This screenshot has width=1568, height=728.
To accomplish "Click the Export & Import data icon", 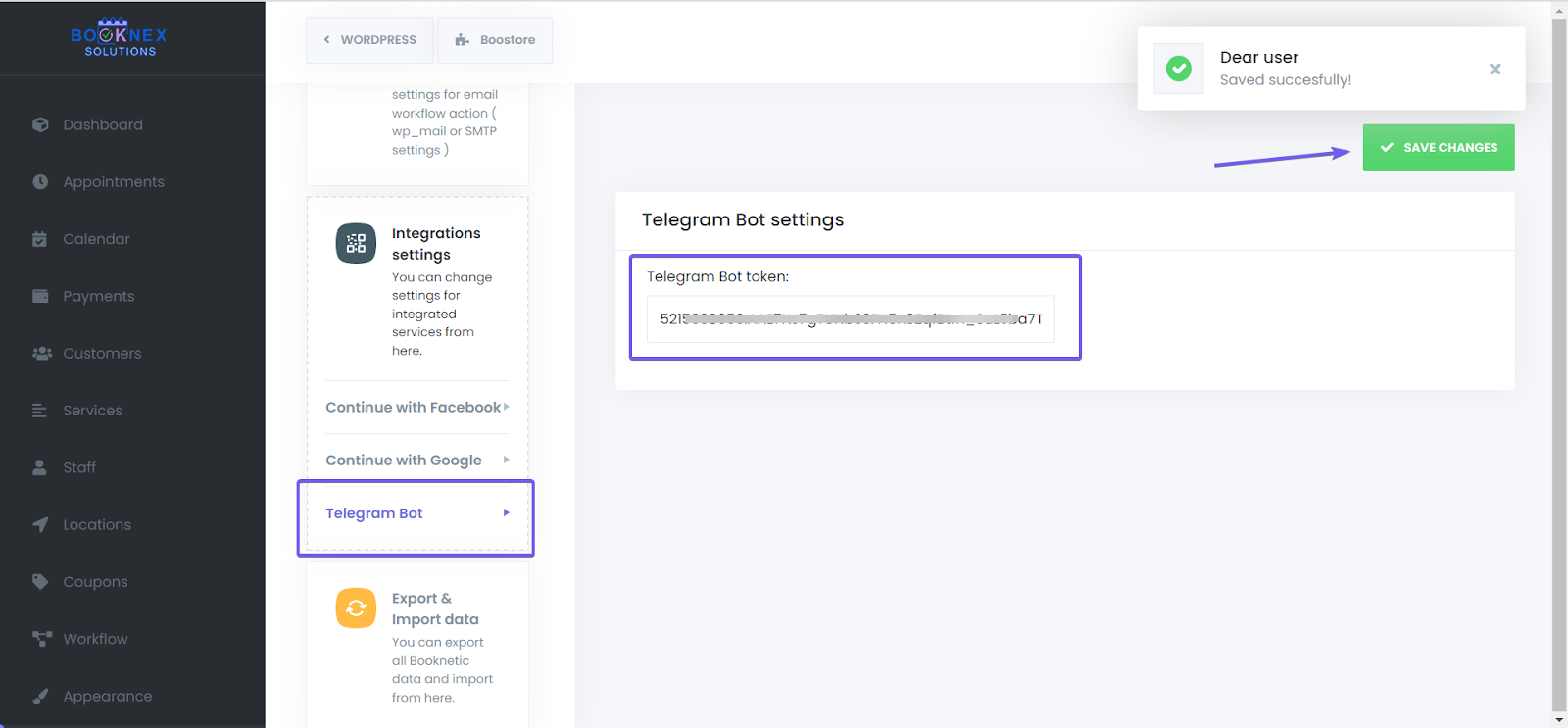I will 356,607.
